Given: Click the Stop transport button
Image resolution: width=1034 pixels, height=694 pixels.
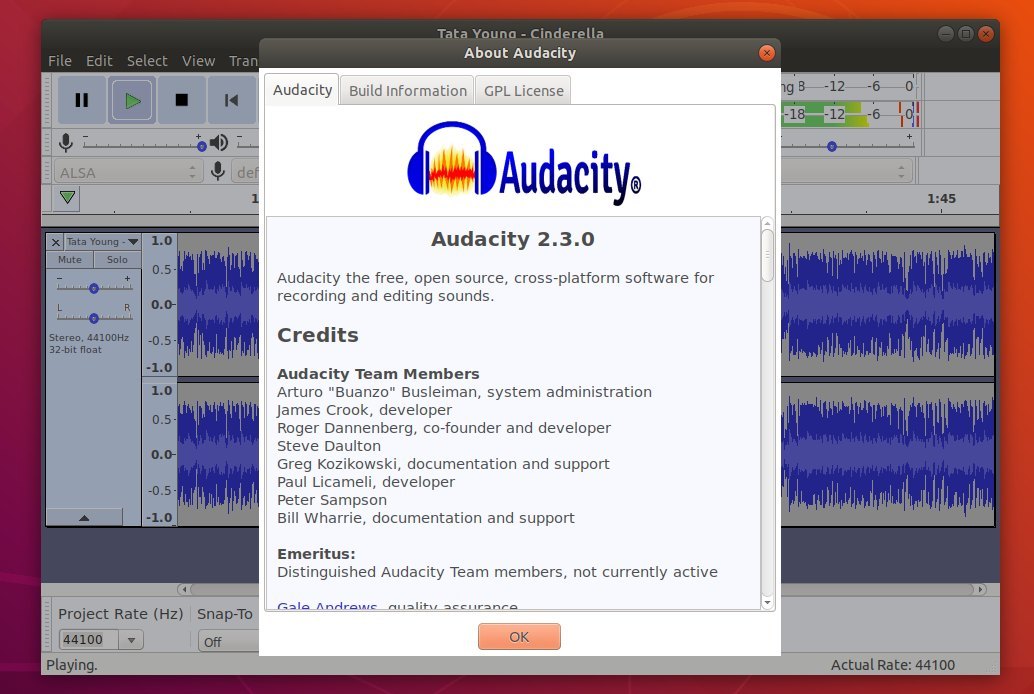Looking at the screenshot, I should [x=181, y=100].
